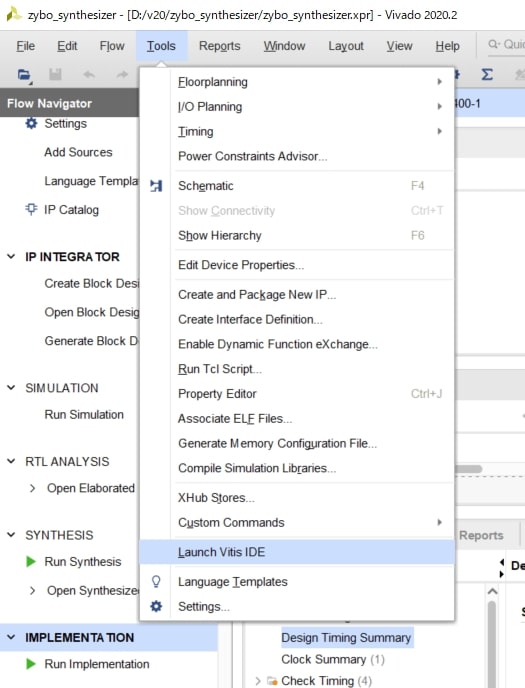Click Add Sources in Flow Navigator
The width and height of the screenshot is (525, 688).
[x=78, y=152]
